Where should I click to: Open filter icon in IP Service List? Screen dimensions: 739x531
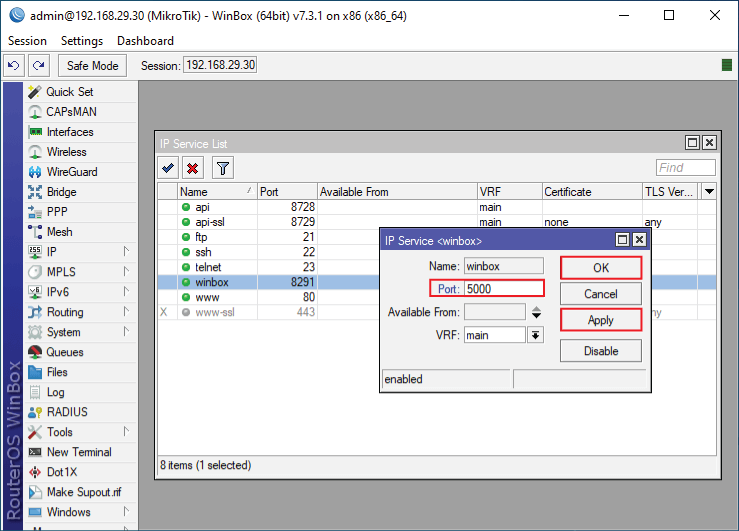[x=223, y=168]
